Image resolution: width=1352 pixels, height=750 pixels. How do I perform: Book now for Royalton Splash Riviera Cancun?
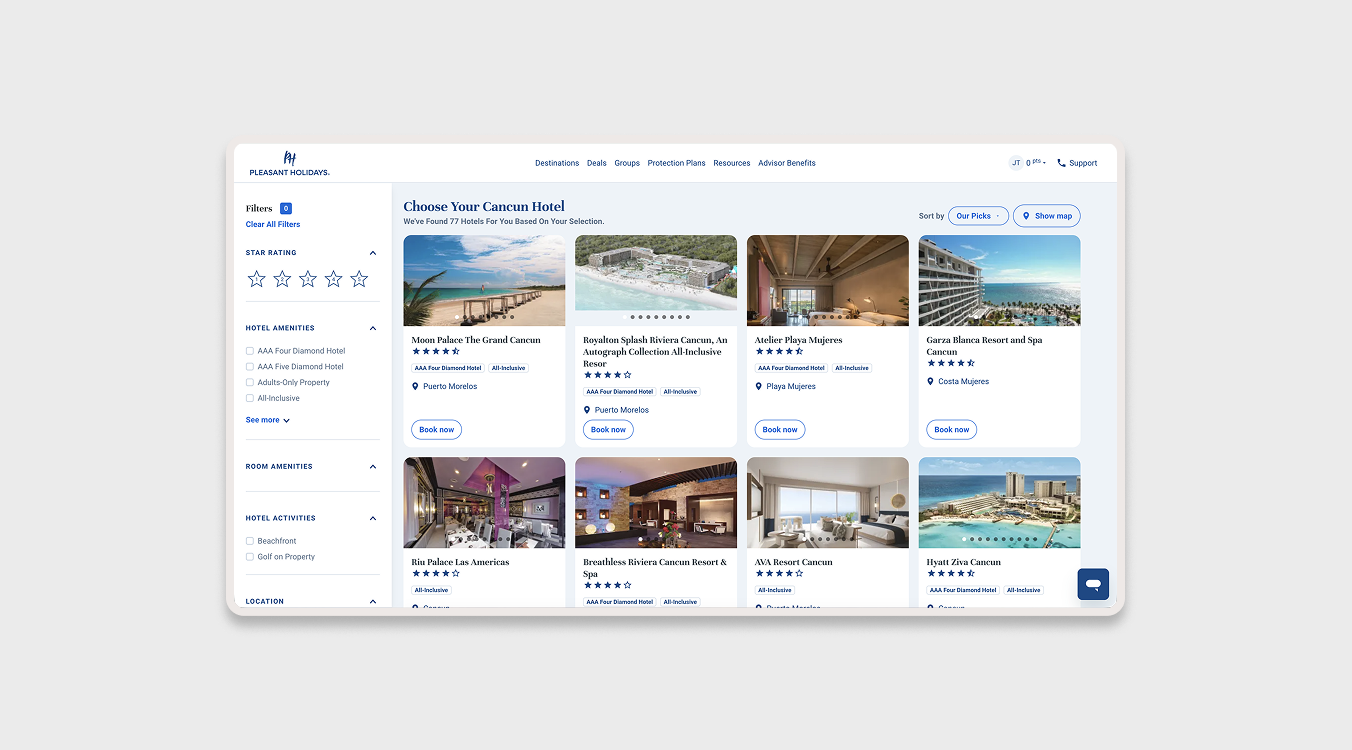(x=608, y=430)
